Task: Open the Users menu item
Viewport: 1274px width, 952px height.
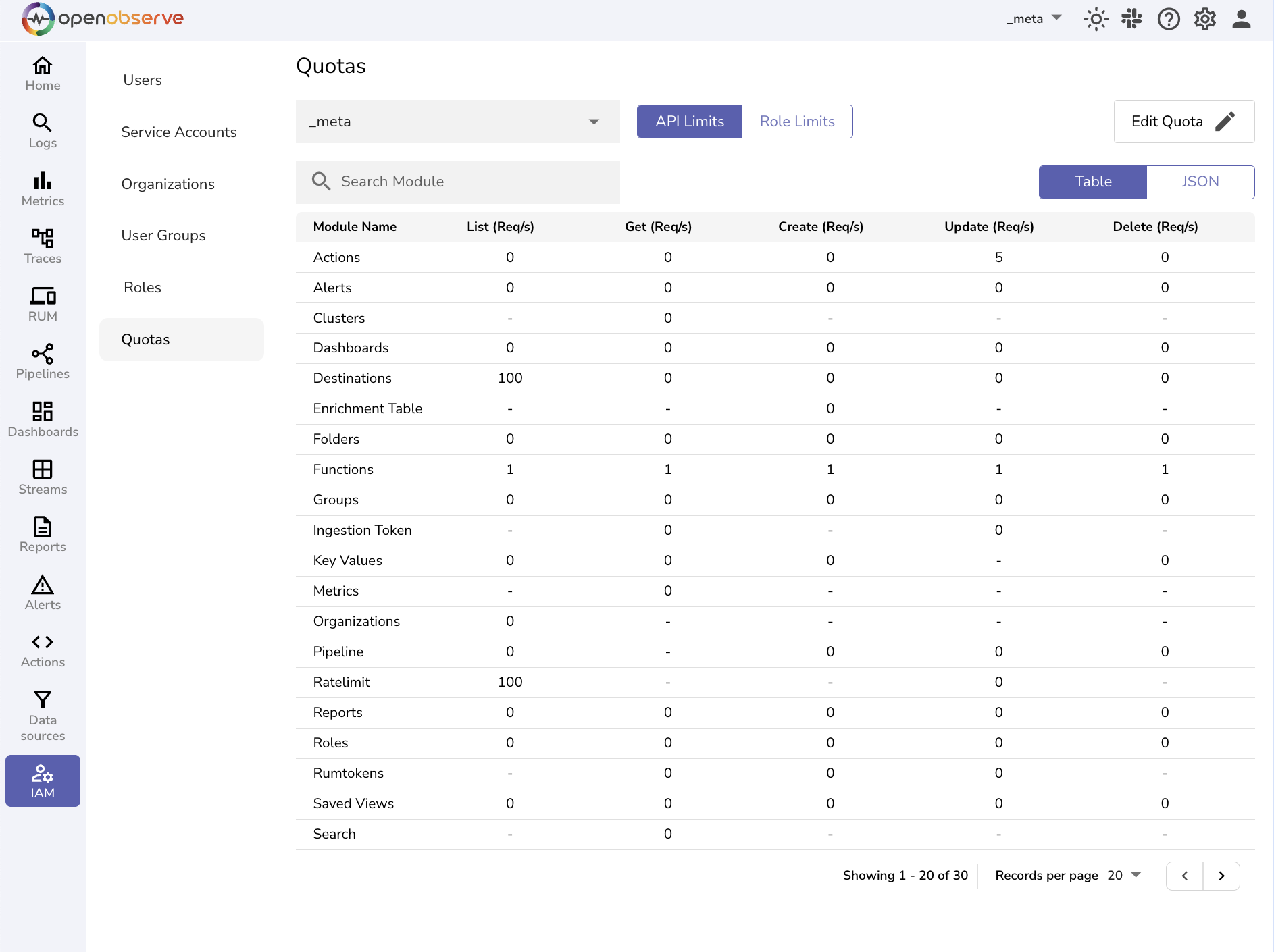Action: coord(182,80)
